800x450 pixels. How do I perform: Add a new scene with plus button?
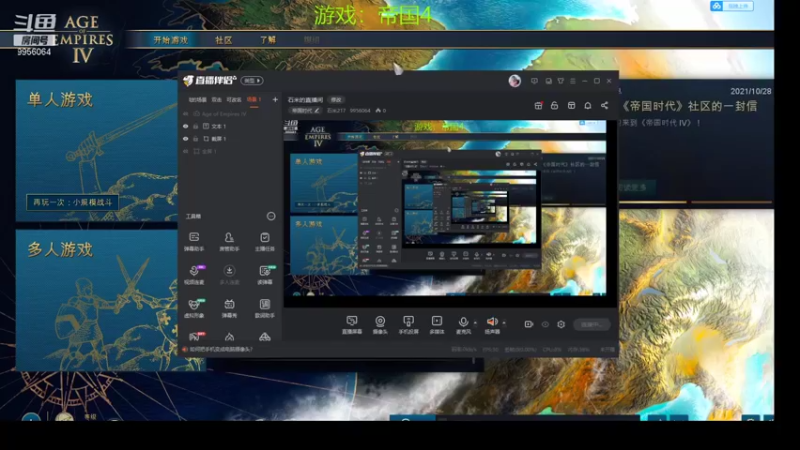(275, 99)
